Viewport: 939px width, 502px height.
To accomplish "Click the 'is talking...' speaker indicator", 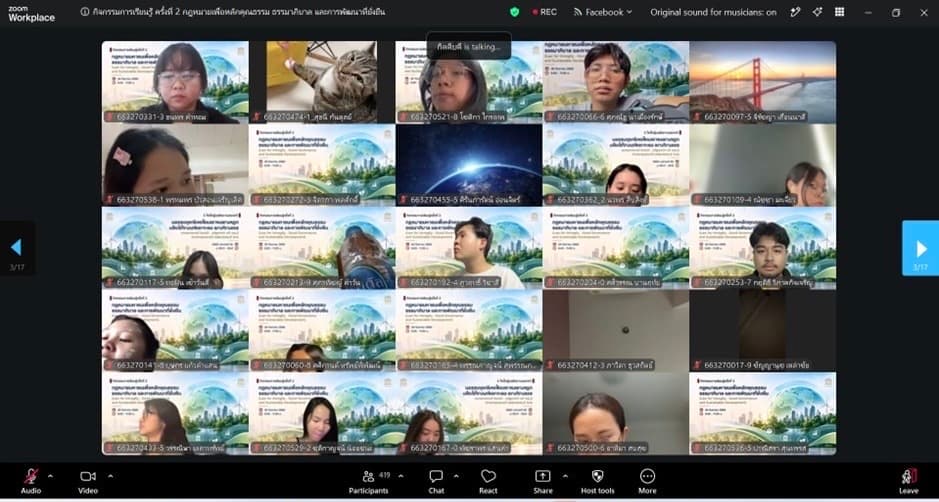I will click(x=469, y=46).
